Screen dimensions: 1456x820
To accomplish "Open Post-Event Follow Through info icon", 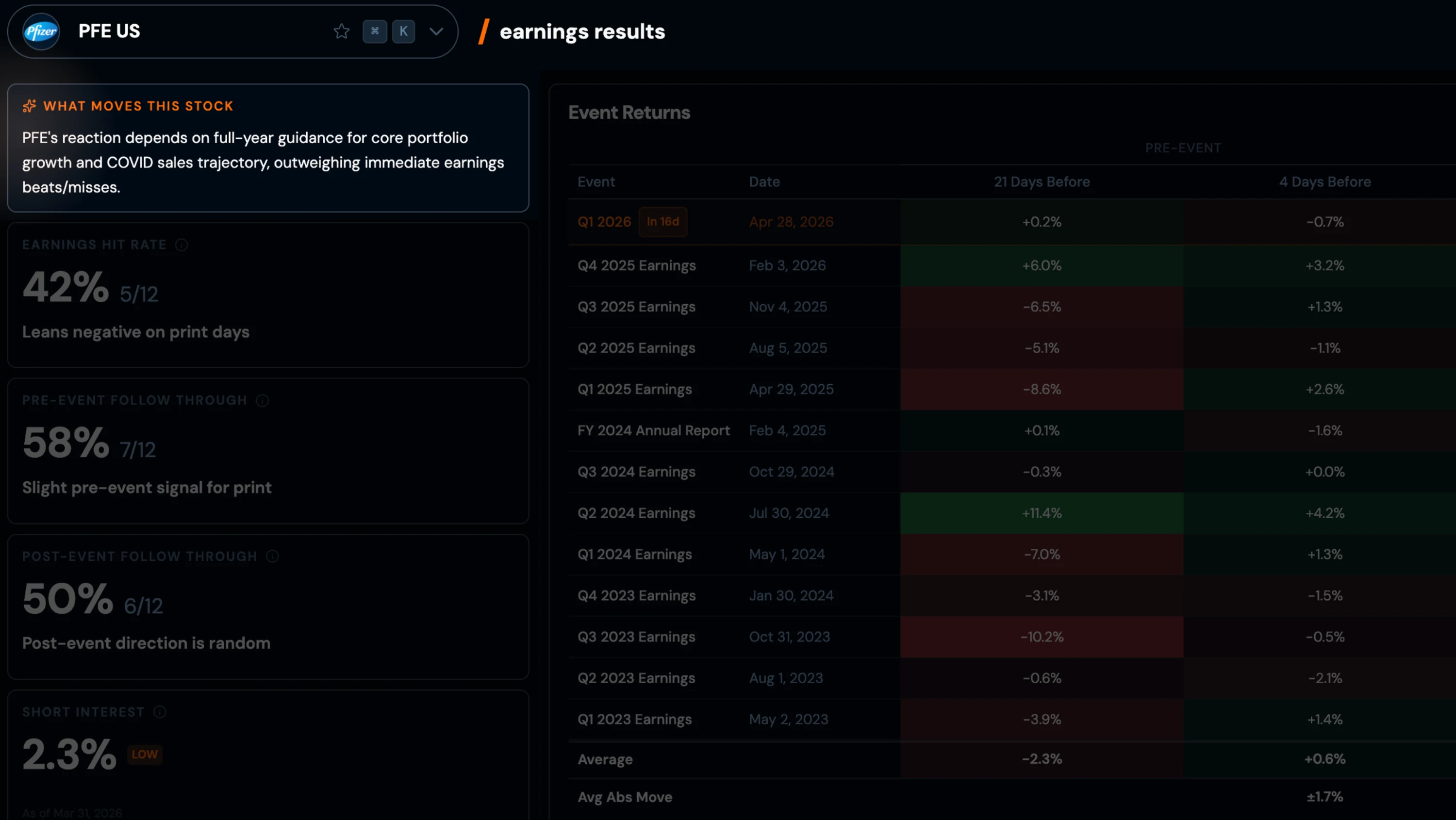I will pos(272,557).
